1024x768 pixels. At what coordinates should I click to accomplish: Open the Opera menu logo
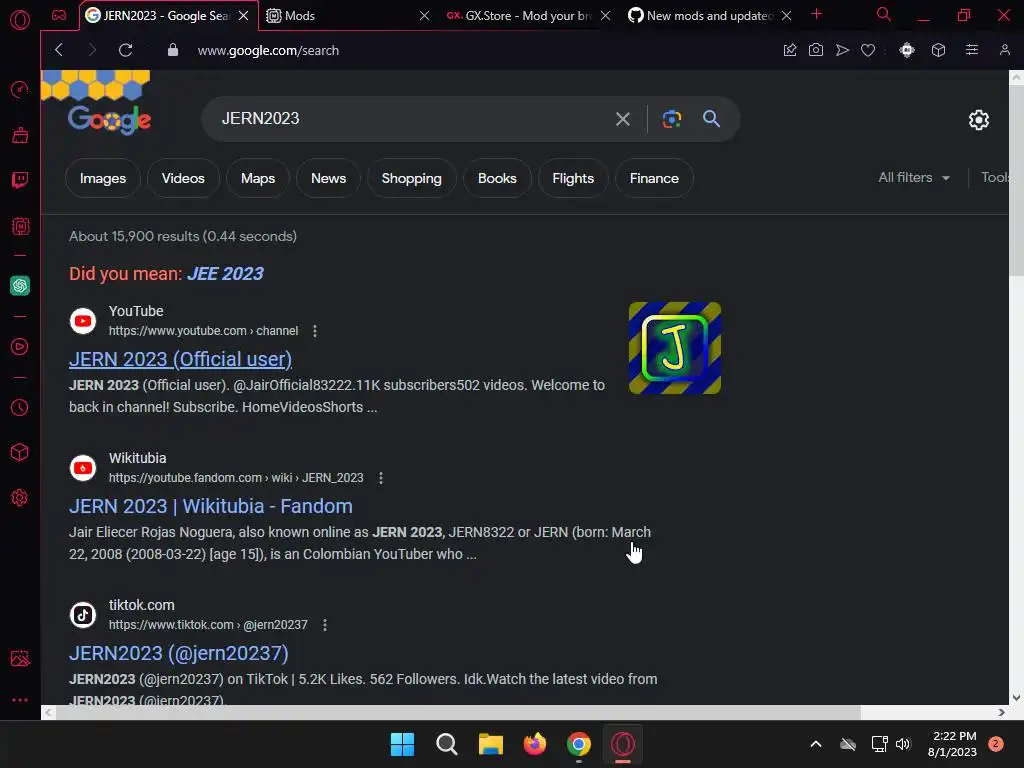click(x=20, y=20)
